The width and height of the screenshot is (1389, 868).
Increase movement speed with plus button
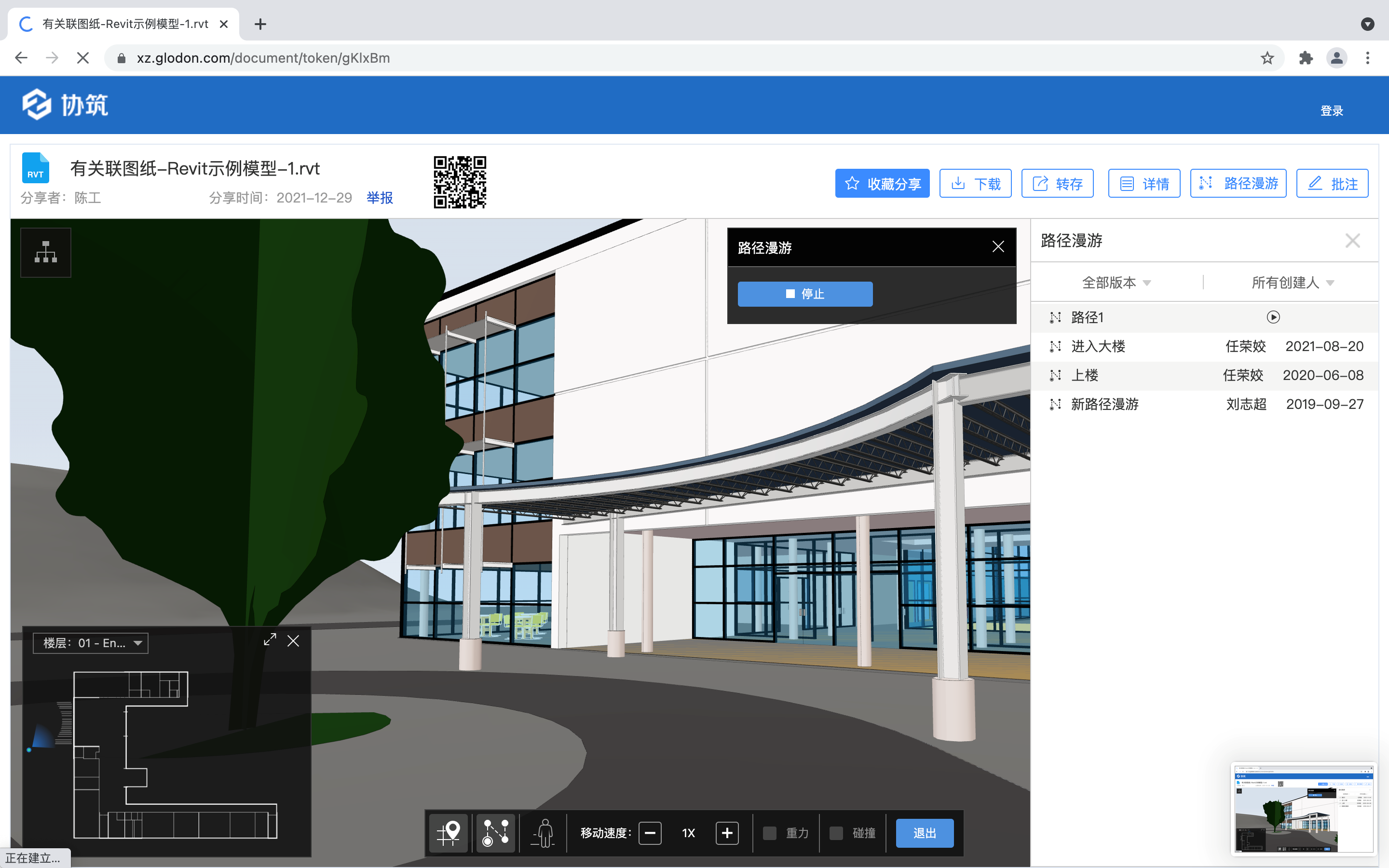[x=727, y=833]
